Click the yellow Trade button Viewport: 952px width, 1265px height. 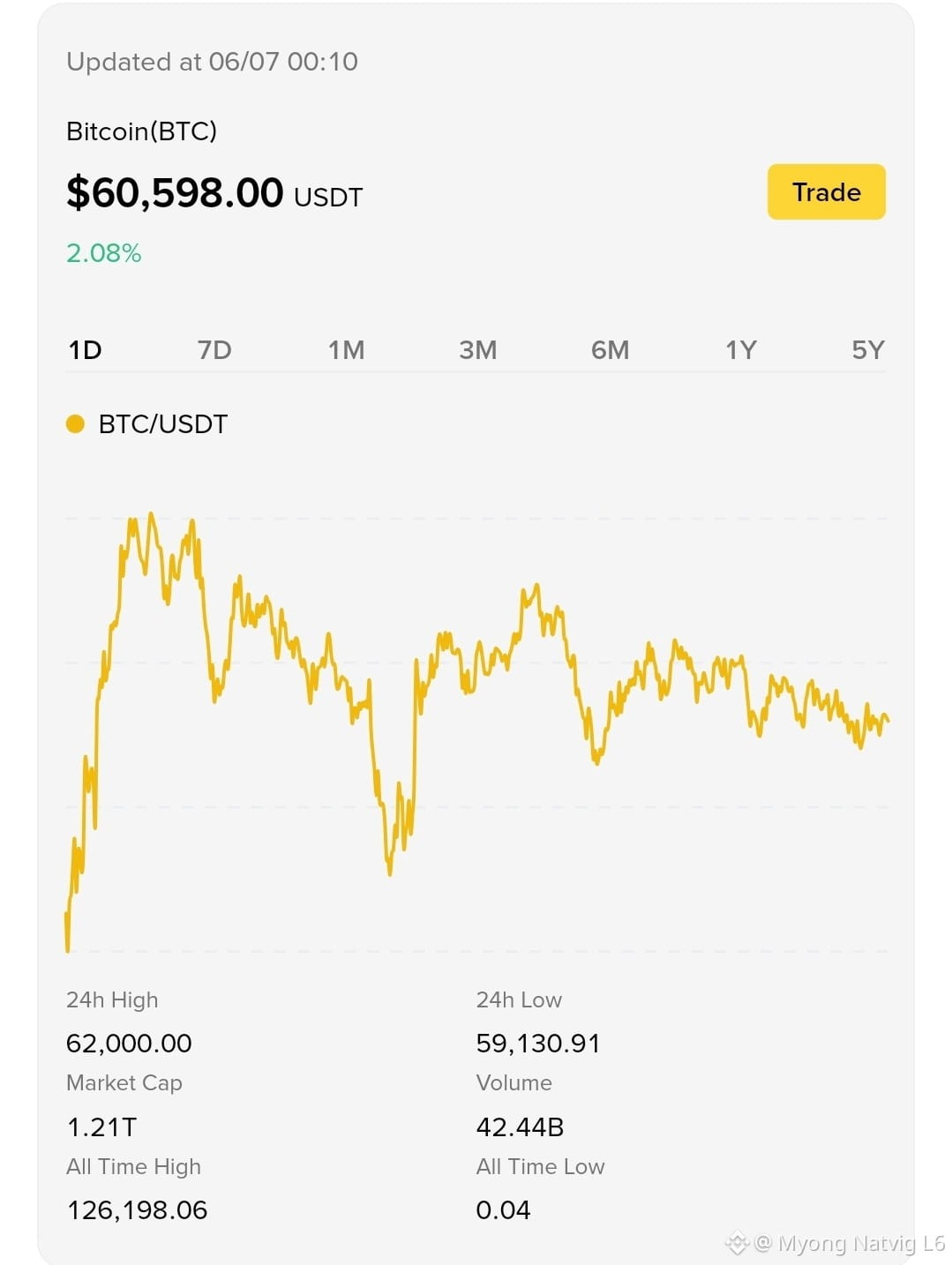[826, 191]
